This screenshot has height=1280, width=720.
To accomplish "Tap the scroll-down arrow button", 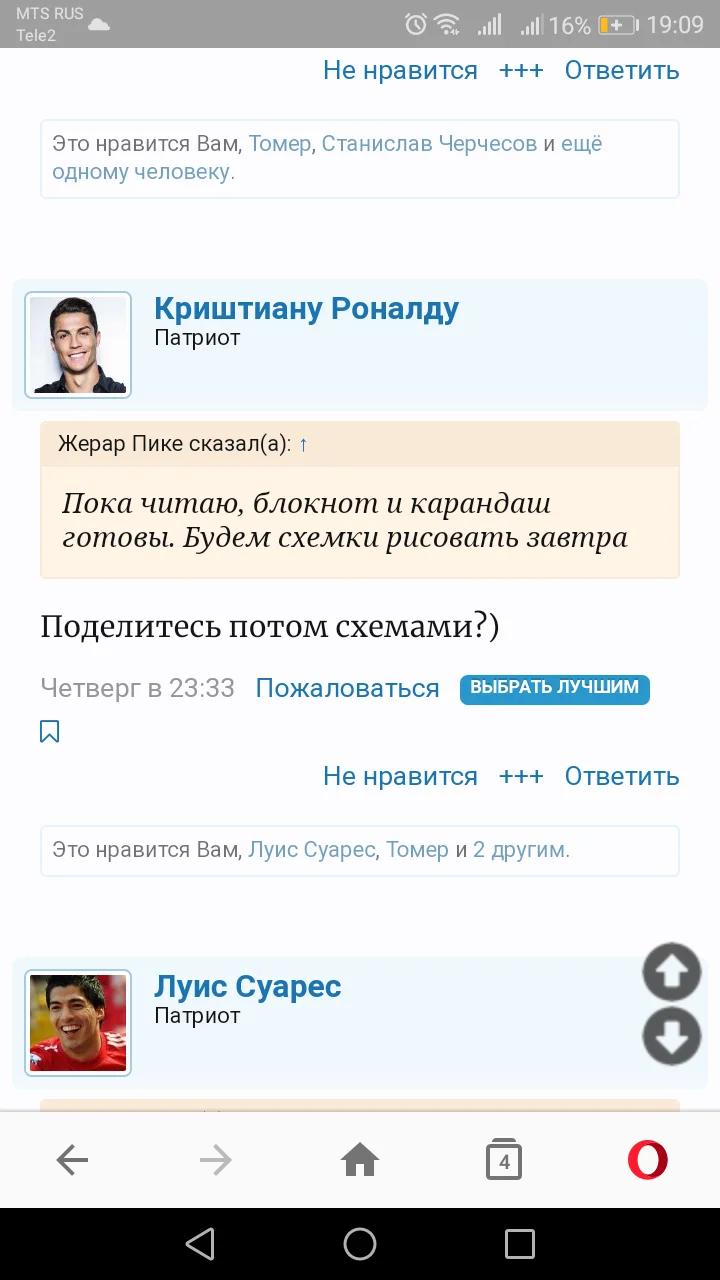I will [x=671, y=1036].
